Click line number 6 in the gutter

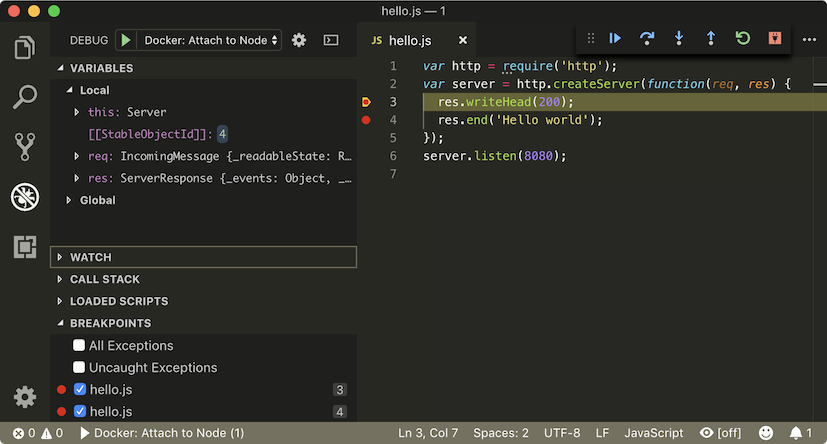[393, 156]
